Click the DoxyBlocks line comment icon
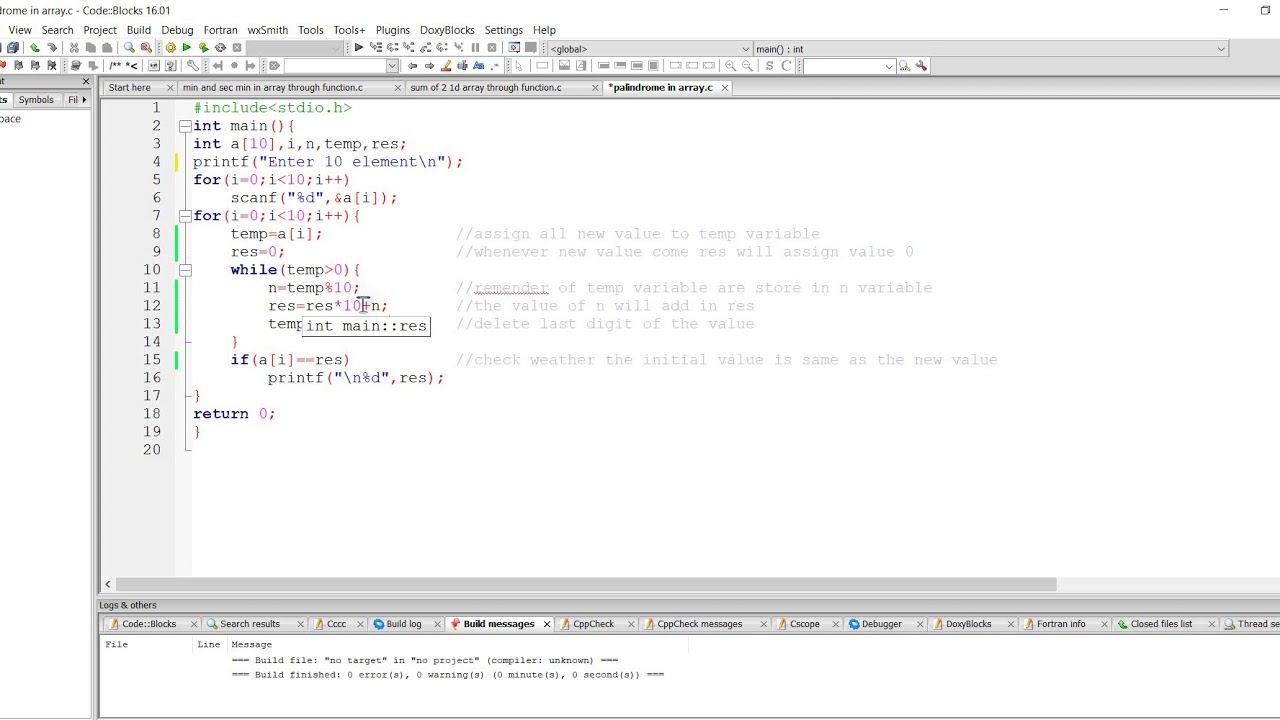The image size is (1280, 720). tap(132, 66)
